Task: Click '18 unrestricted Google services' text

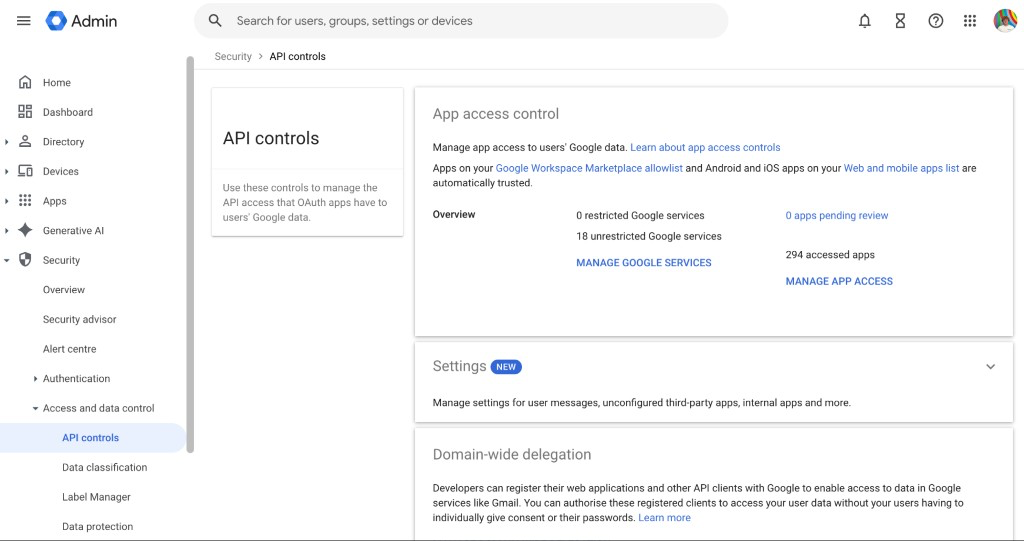Action: coord(649,236)
